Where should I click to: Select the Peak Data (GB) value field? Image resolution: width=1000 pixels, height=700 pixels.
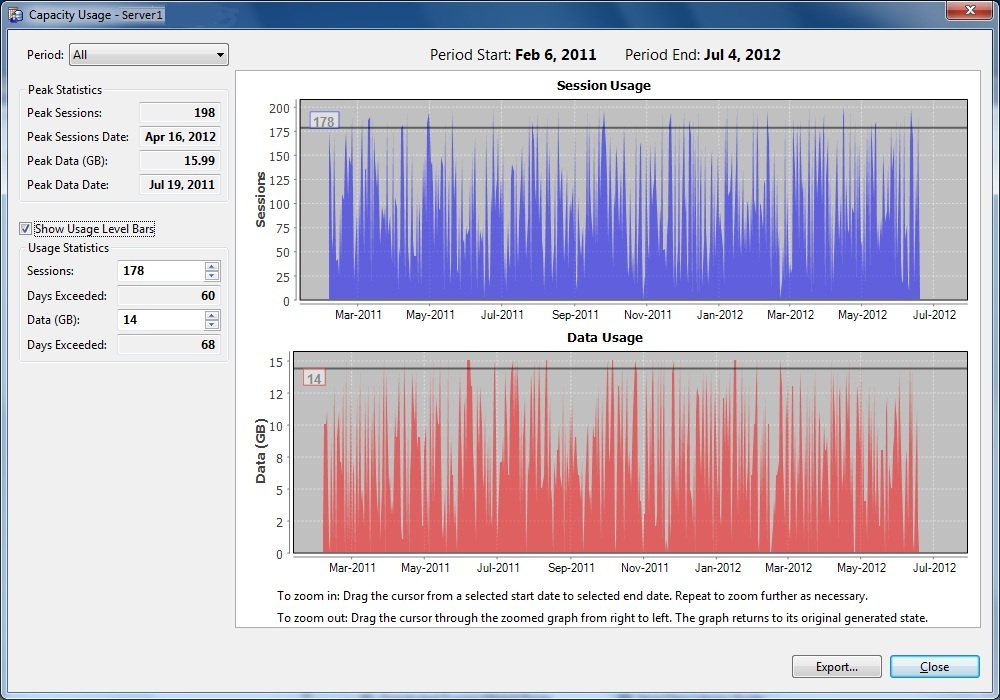179,161
